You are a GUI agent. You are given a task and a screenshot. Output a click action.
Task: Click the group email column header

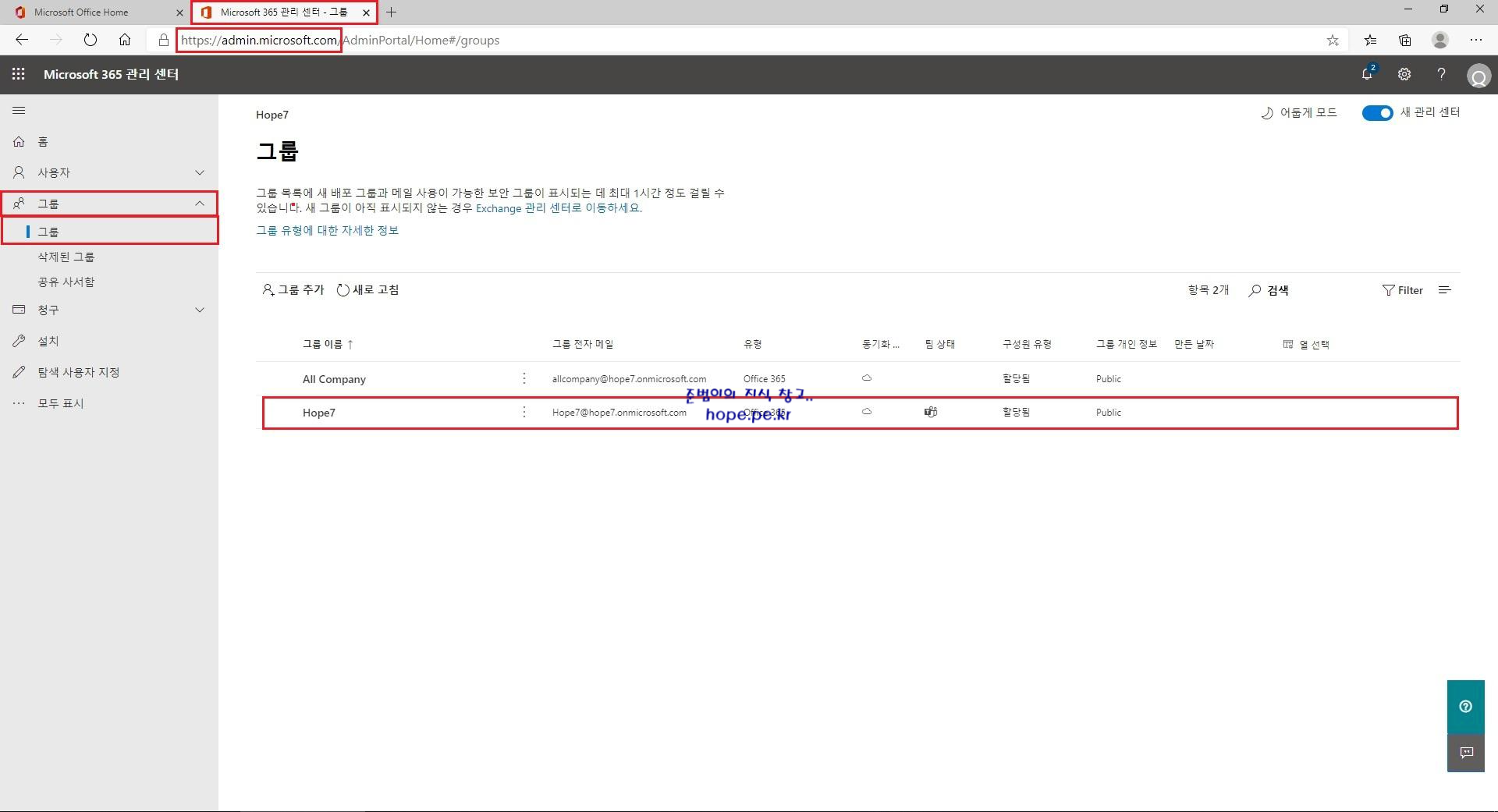point(583,344)
